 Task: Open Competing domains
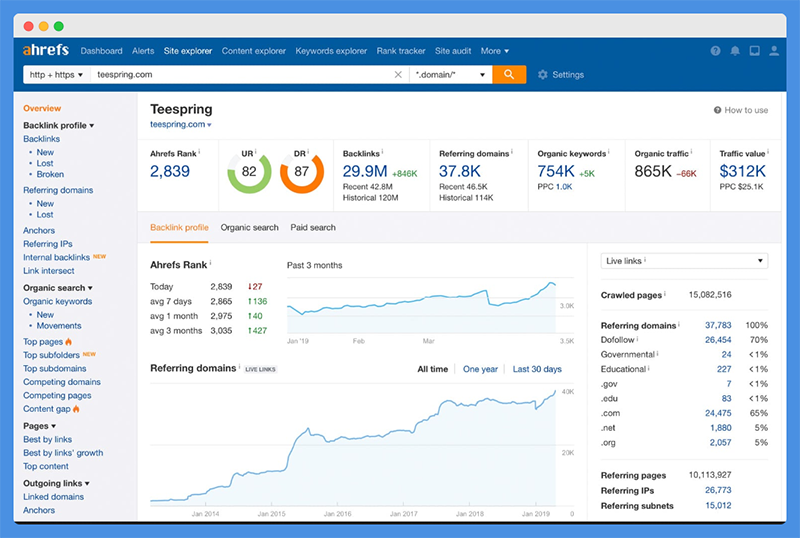62,382
